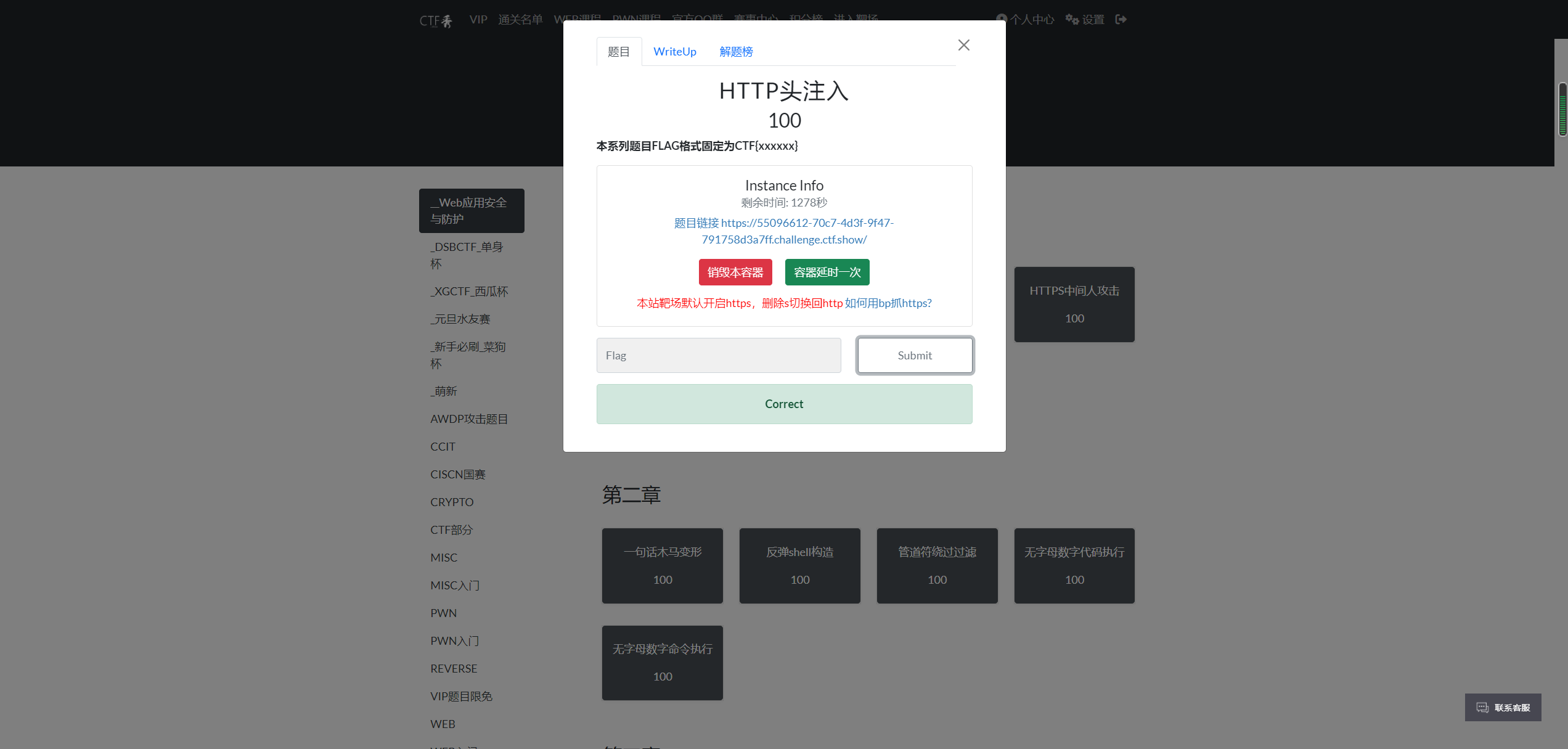Image resolution: width=1568 pixels, height=749 pixels.
Task: Click the logout arrow icon in navbar
Action: tap(1121, 20)
